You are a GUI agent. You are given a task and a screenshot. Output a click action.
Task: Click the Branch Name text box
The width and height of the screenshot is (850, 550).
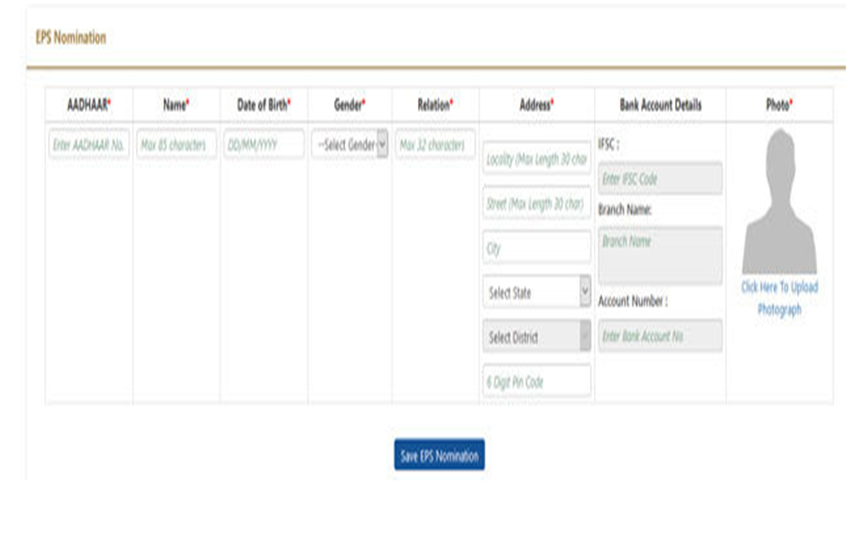(x=659, y=254)
